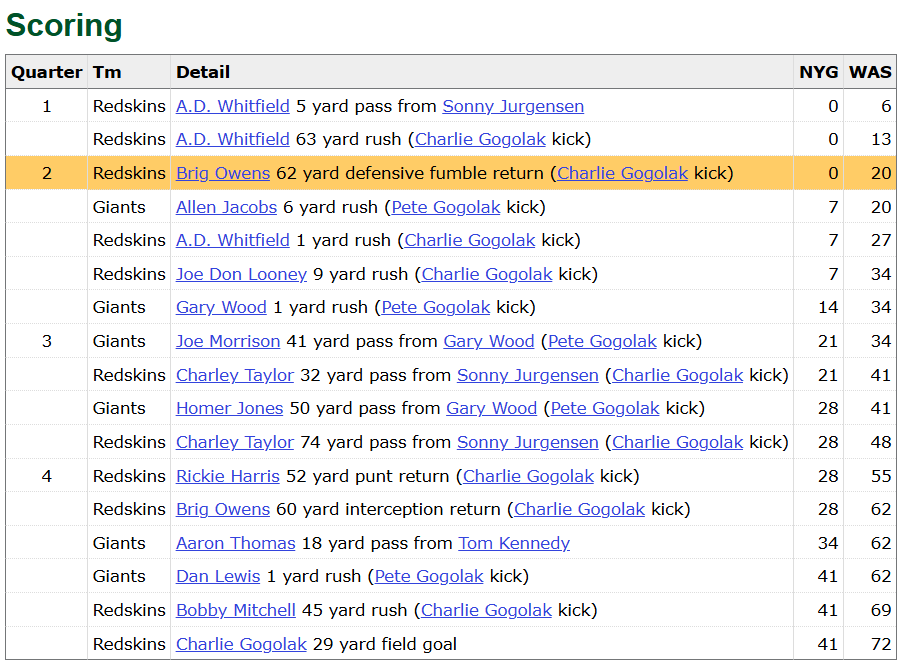Open Rickie Harris player link

coord(228,475)
